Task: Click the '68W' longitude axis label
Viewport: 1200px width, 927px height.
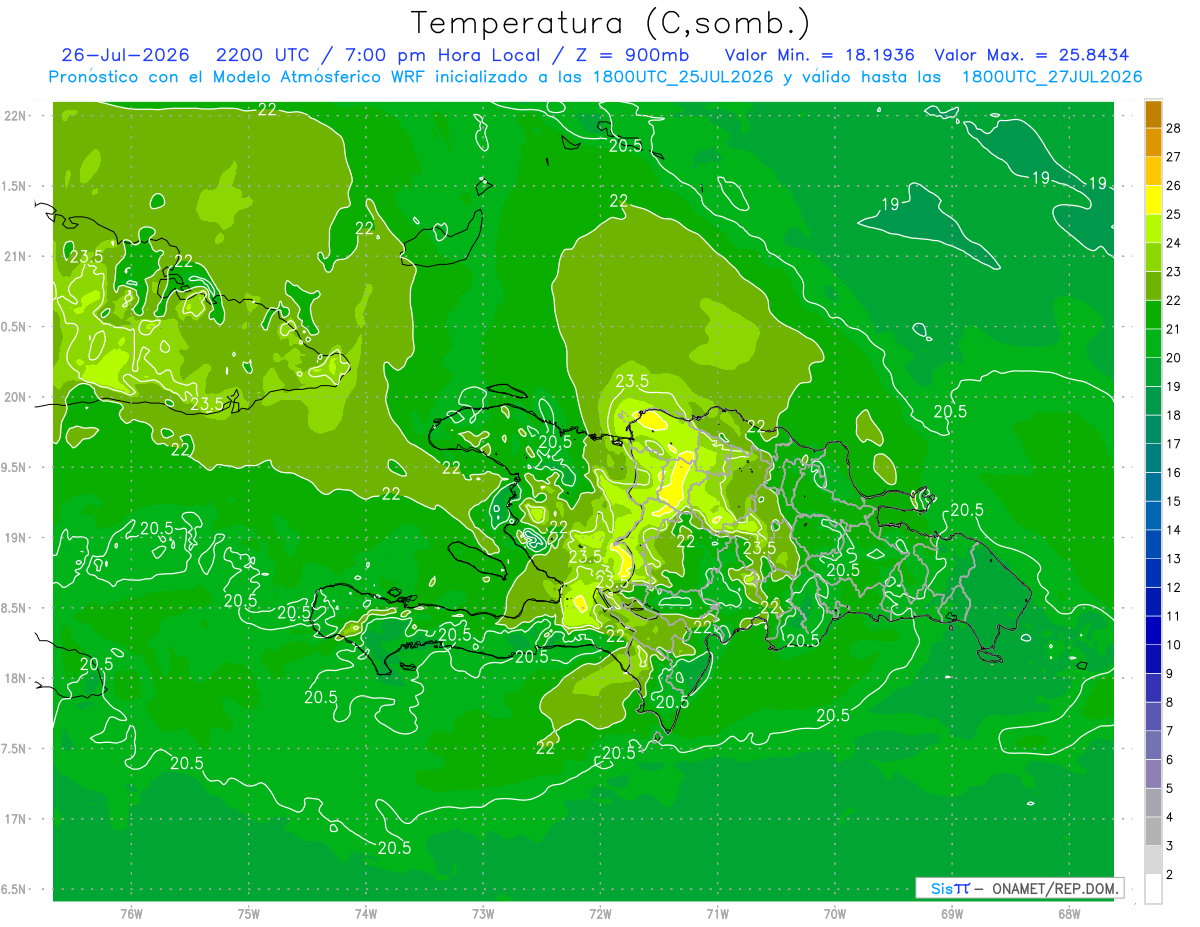Action: pyautogui.click(x=1068, y=913)
